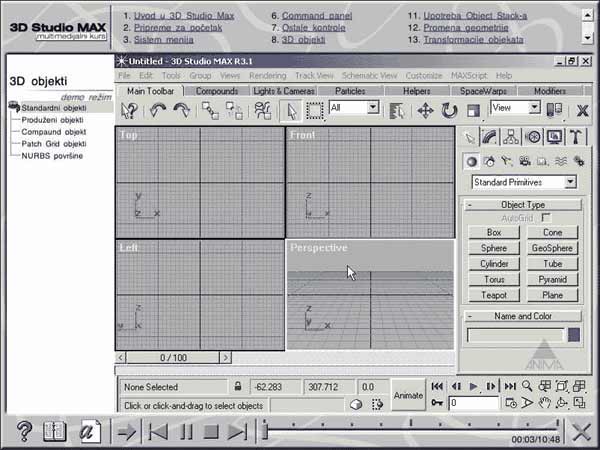
Task: Select Produženi objekti in the tree
Action: pyautogui.click(x=52, y=120)
